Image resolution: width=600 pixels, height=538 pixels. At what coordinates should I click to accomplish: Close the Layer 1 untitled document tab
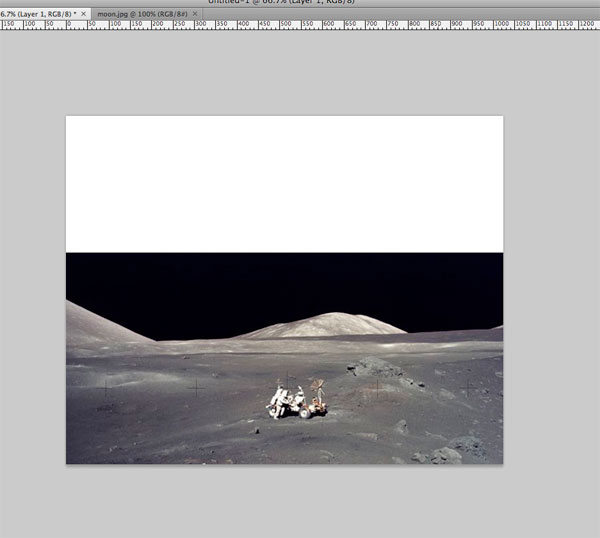pyautogui.click(x=84, y=12)
